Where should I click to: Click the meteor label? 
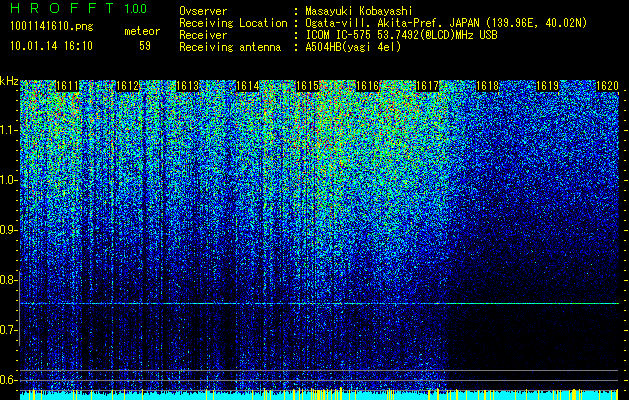[142, 31]
